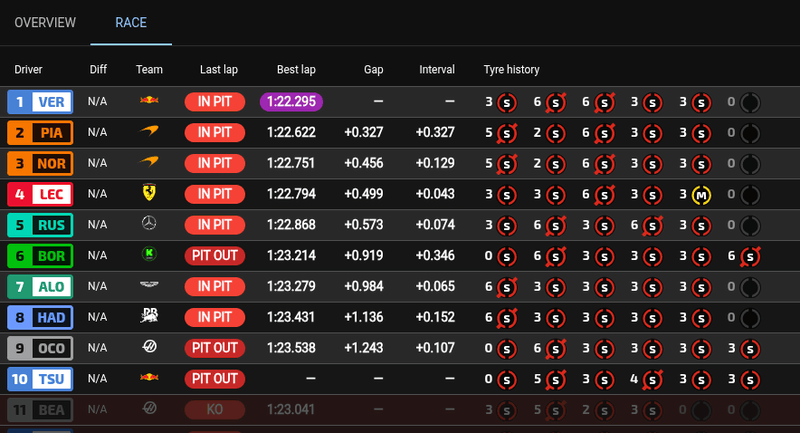This screenshot has height=433, width=800.
Task: Click Russell's Mercedes team logo
Action: click(x=149, y=224)
